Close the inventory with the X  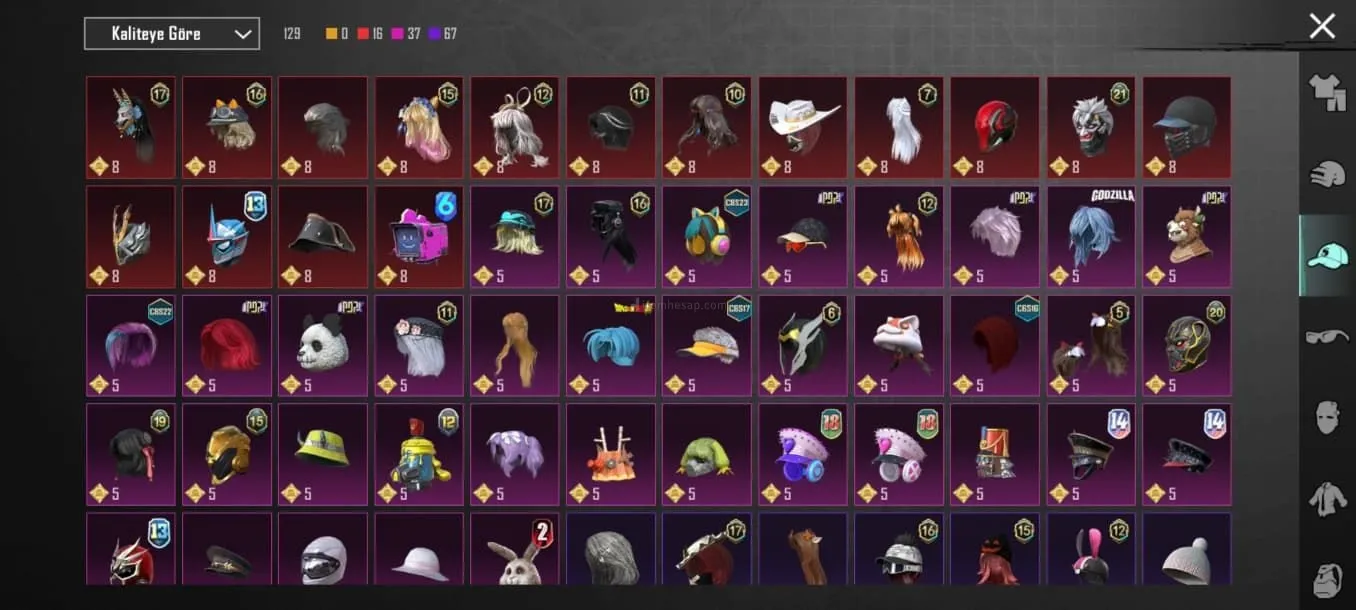tap(1322, 27)
